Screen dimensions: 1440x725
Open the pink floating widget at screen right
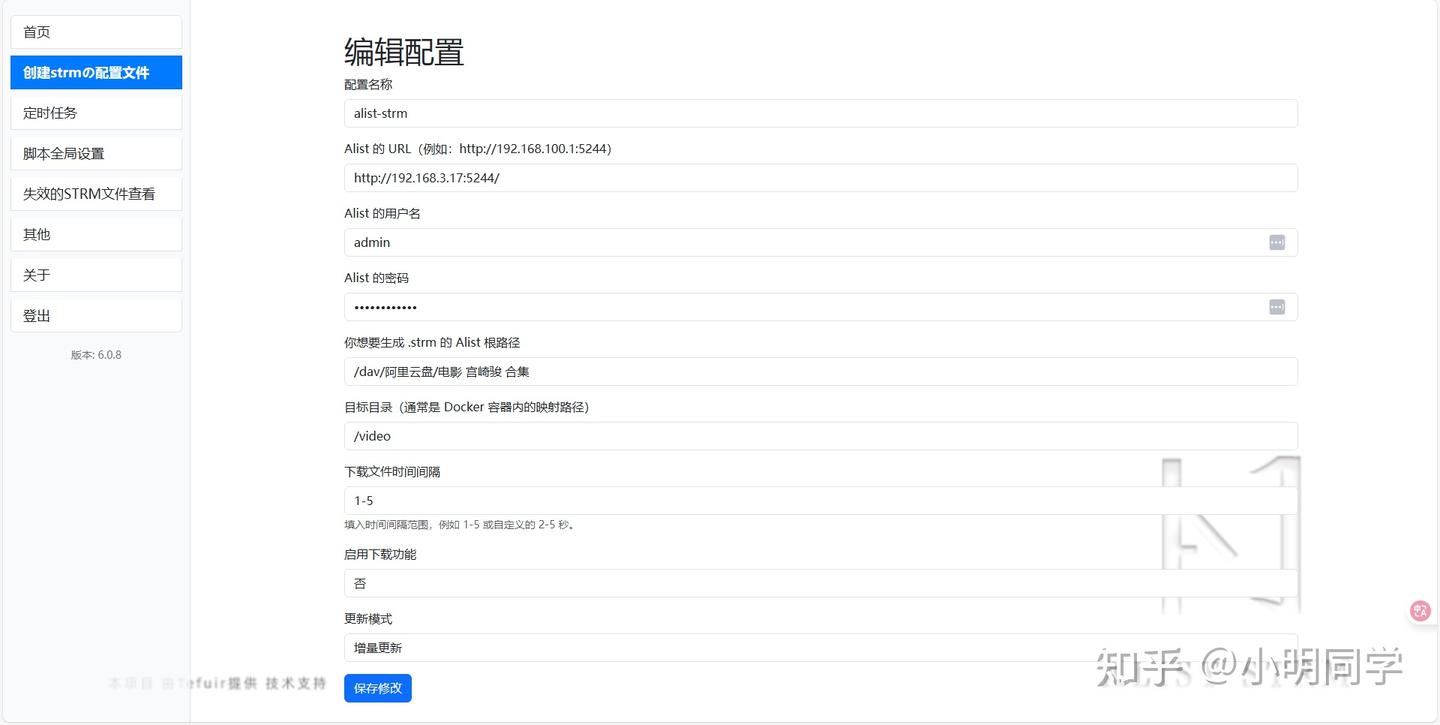pos(1420,610)
